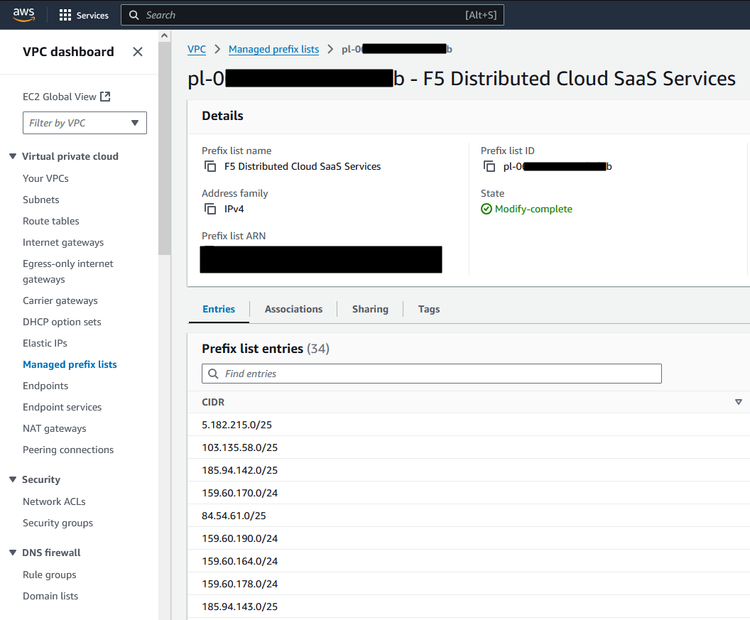Viewport: 750px width, 620px height.
Task: Open the Tags tab
Action: [429, 309]
